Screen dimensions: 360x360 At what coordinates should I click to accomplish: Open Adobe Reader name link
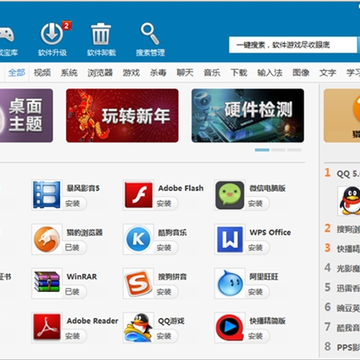click(x=92, y=321)
